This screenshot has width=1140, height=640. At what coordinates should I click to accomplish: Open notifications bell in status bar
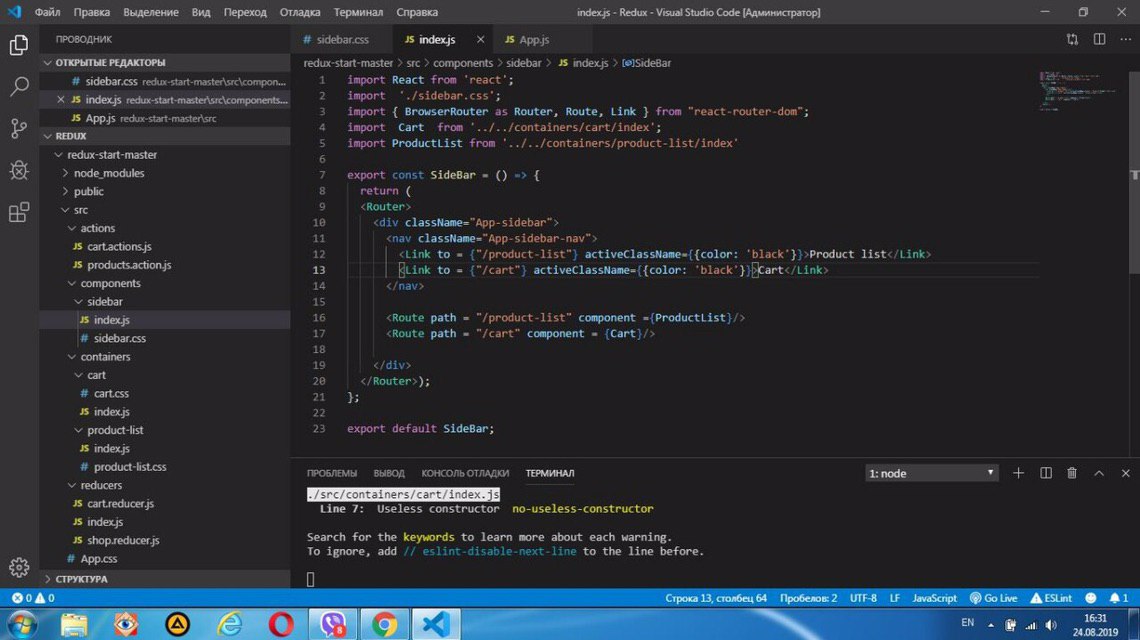[x=1118, y=598]
